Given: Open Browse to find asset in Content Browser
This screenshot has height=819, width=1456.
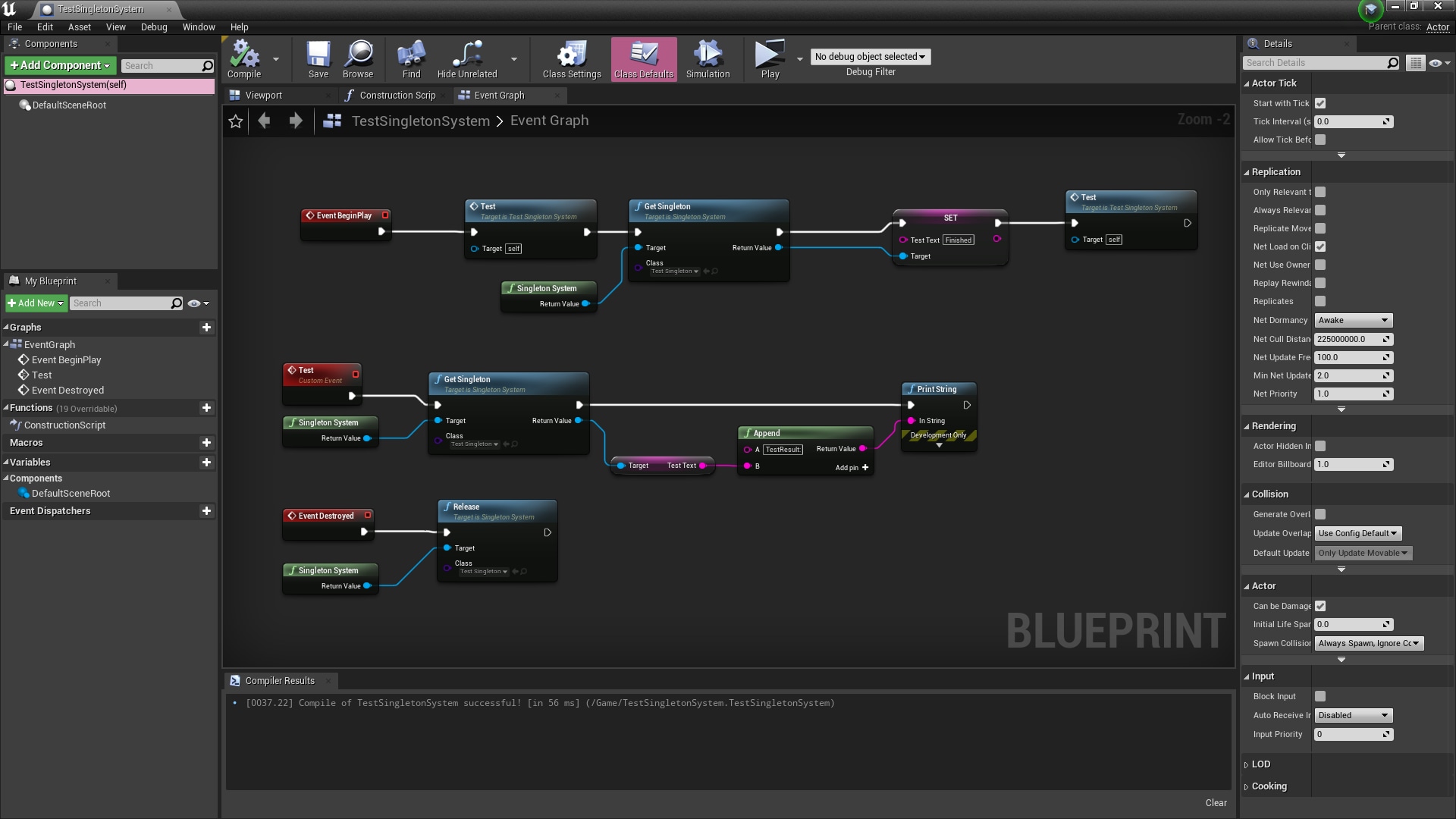Looking at the screenshot, I should 357,59.
